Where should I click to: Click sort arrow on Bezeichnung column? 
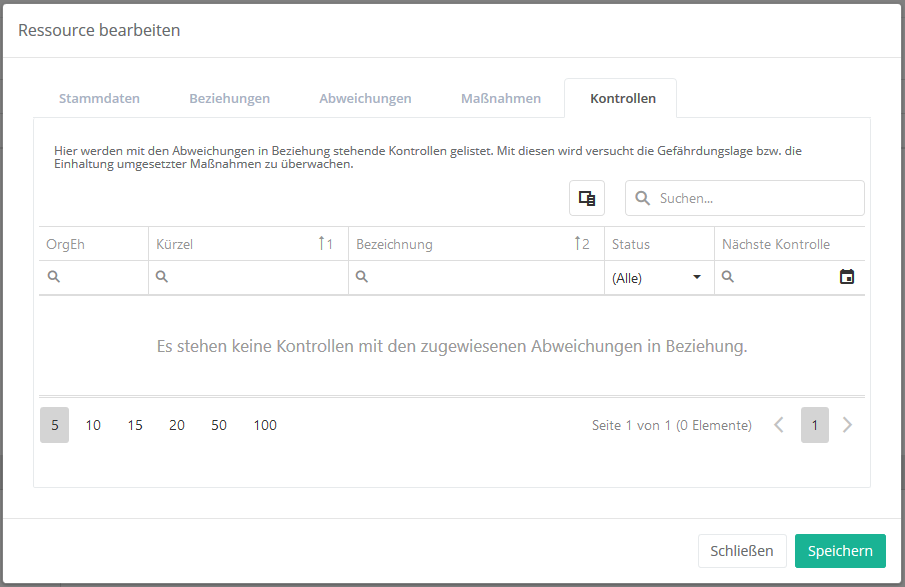[x=578, y=244]
